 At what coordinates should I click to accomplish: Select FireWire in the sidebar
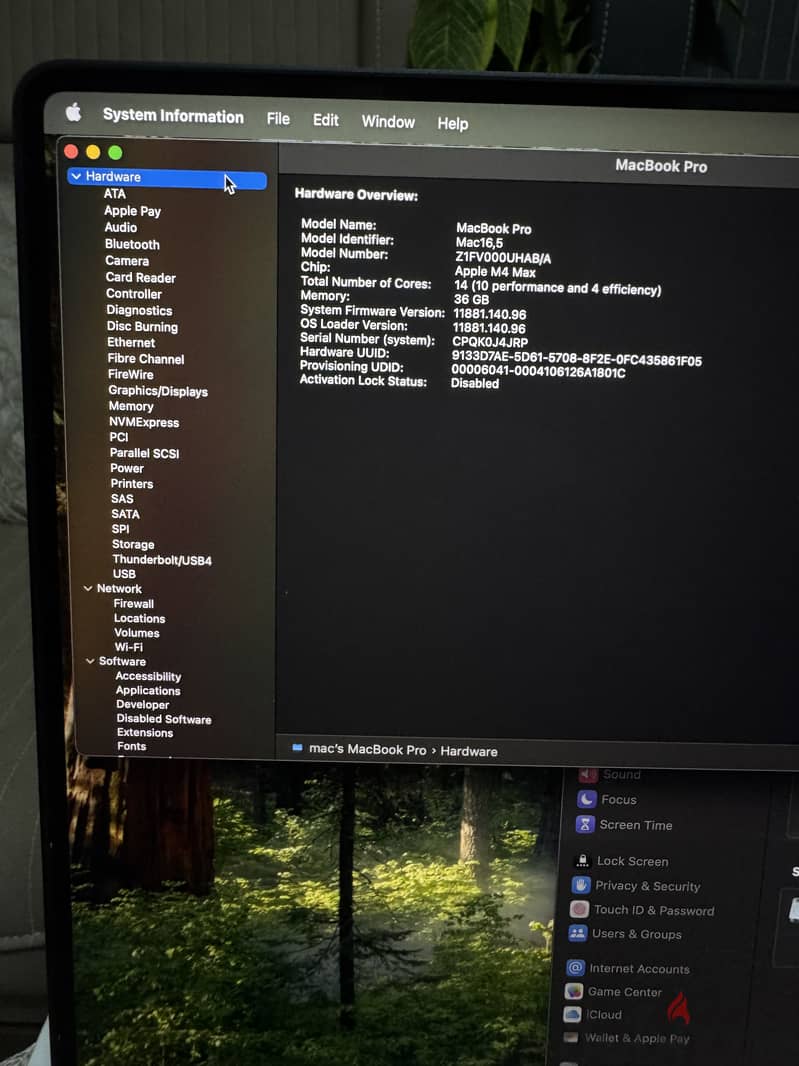131,375
